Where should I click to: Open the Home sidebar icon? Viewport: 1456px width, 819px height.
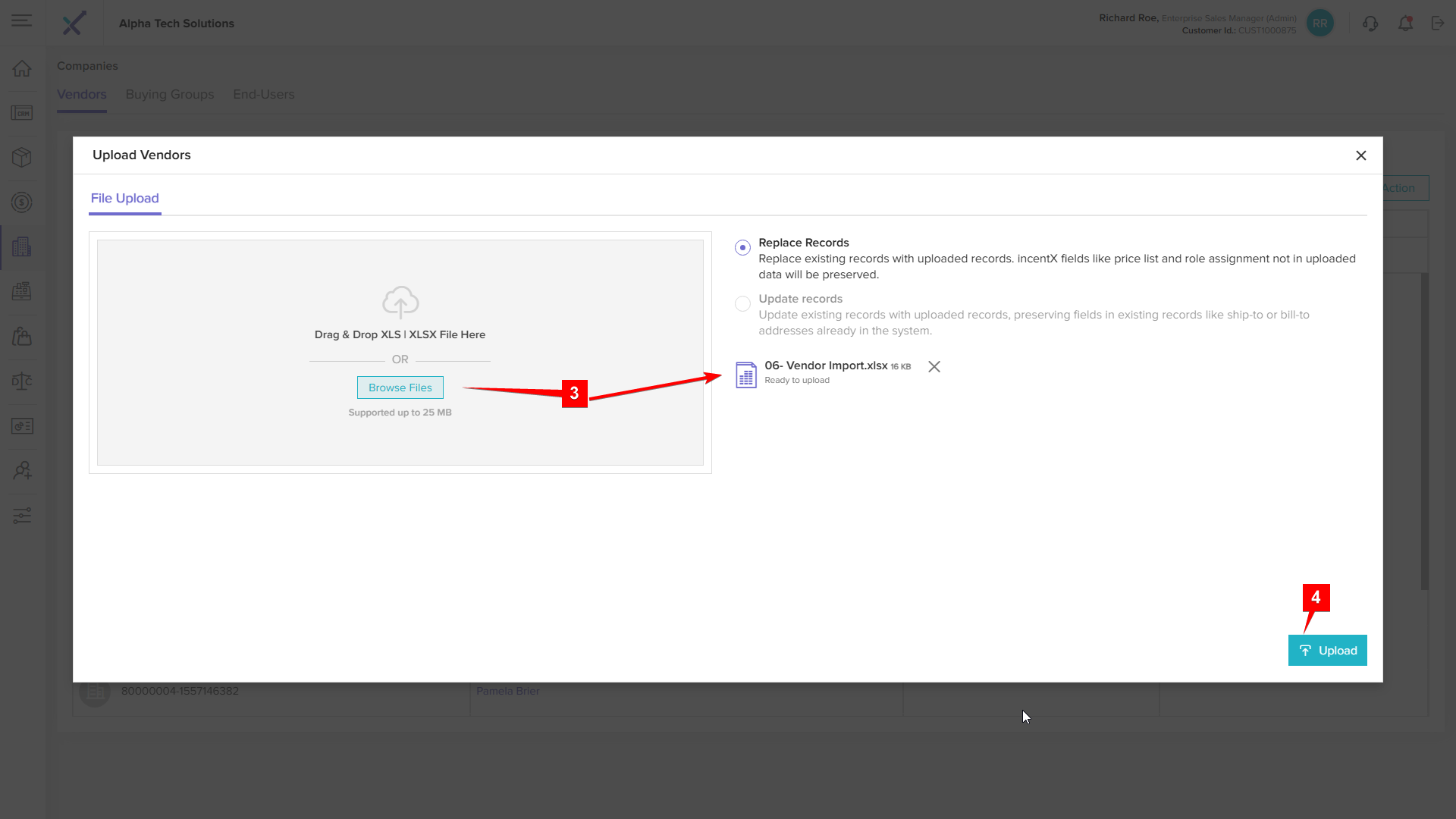(22, 68)
